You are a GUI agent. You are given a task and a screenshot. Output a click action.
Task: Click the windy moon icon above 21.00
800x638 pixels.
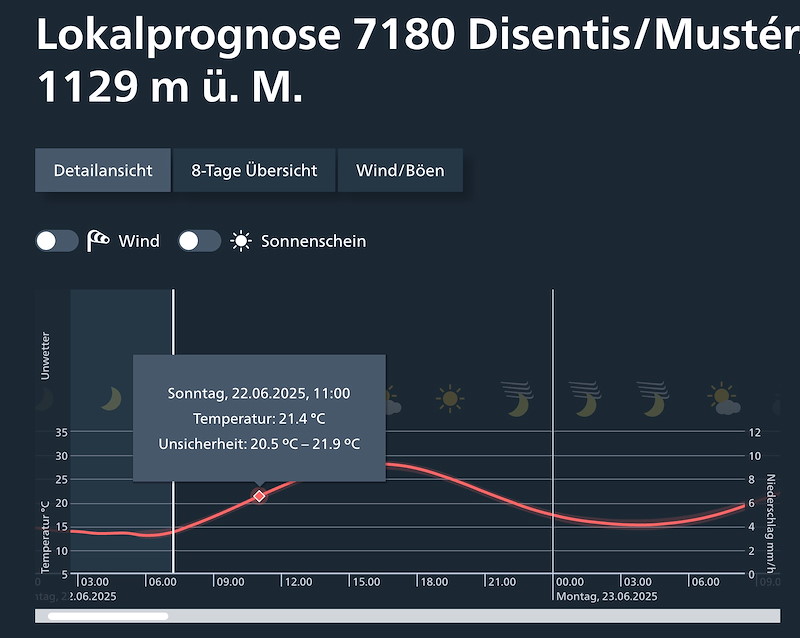click(x=517, y=399)
